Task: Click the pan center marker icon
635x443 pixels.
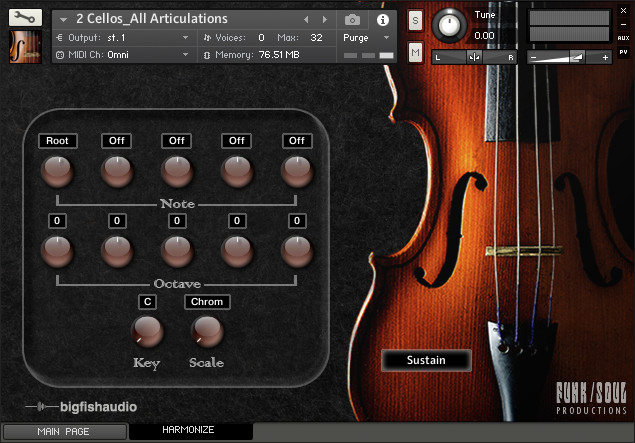Action: (x=474, y=57)
